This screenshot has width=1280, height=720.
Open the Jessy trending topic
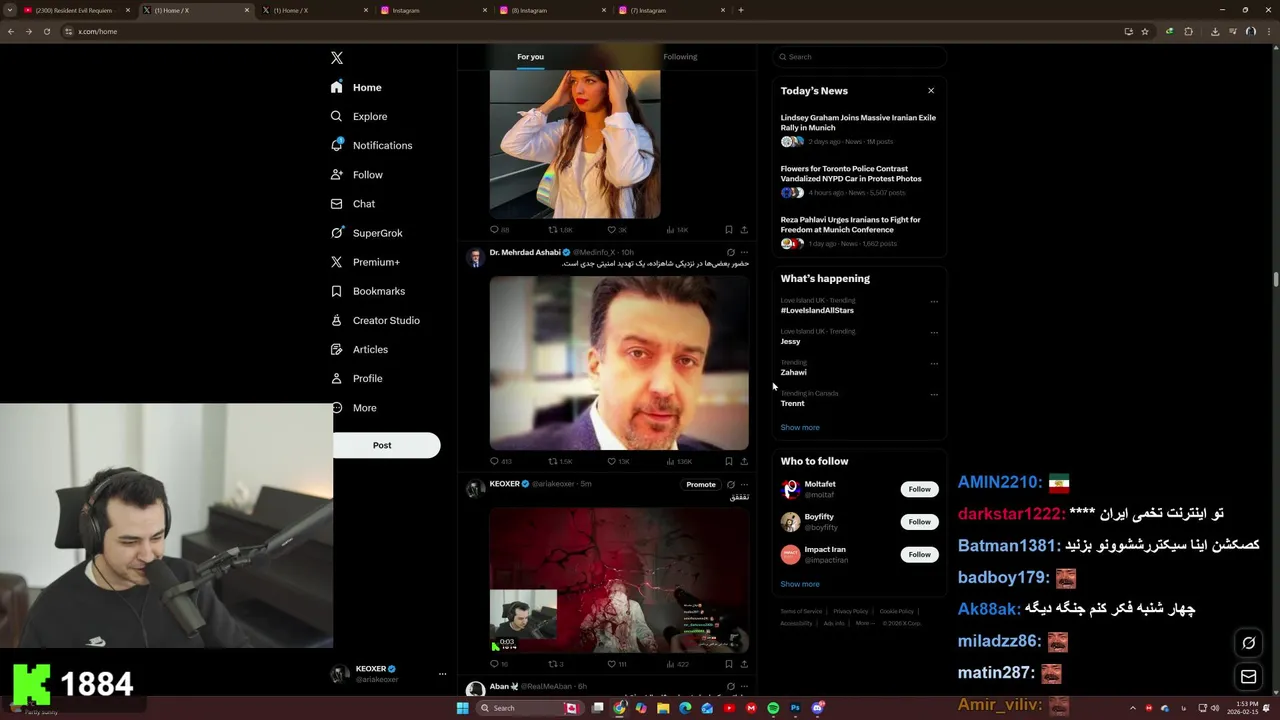[790, 341]
